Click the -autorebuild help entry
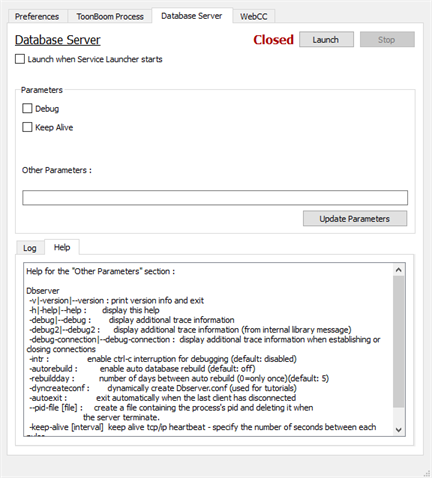 point(142,369)
